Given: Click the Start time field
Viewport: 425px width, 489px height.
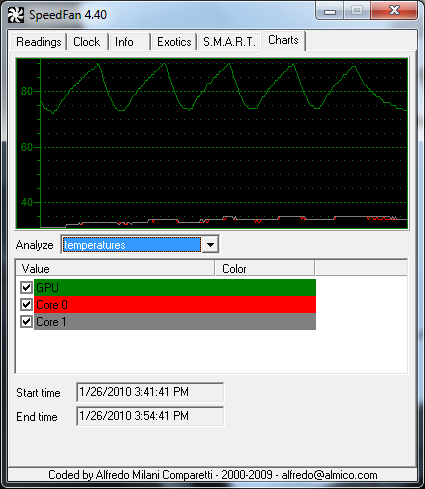Looking at the screenshot, I should [150, 392].
